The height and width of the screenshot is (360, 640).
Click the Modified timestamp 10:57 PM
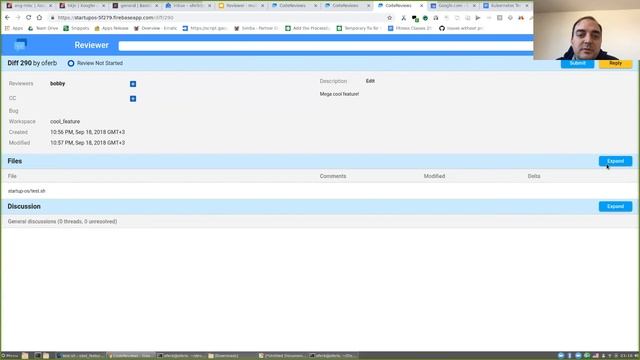[x=87, y=143]
